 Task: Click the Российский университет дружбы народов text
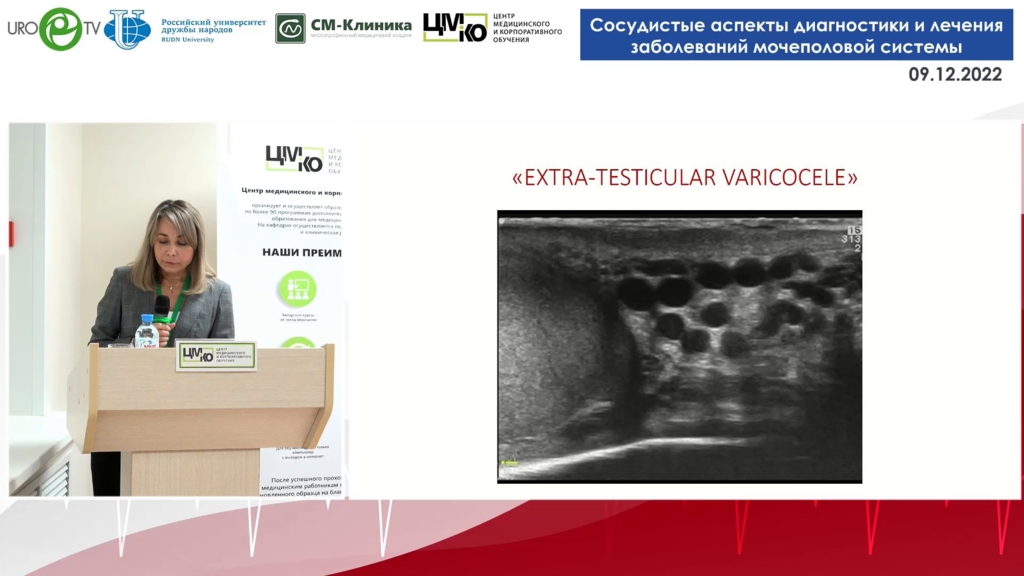[214, 25]
